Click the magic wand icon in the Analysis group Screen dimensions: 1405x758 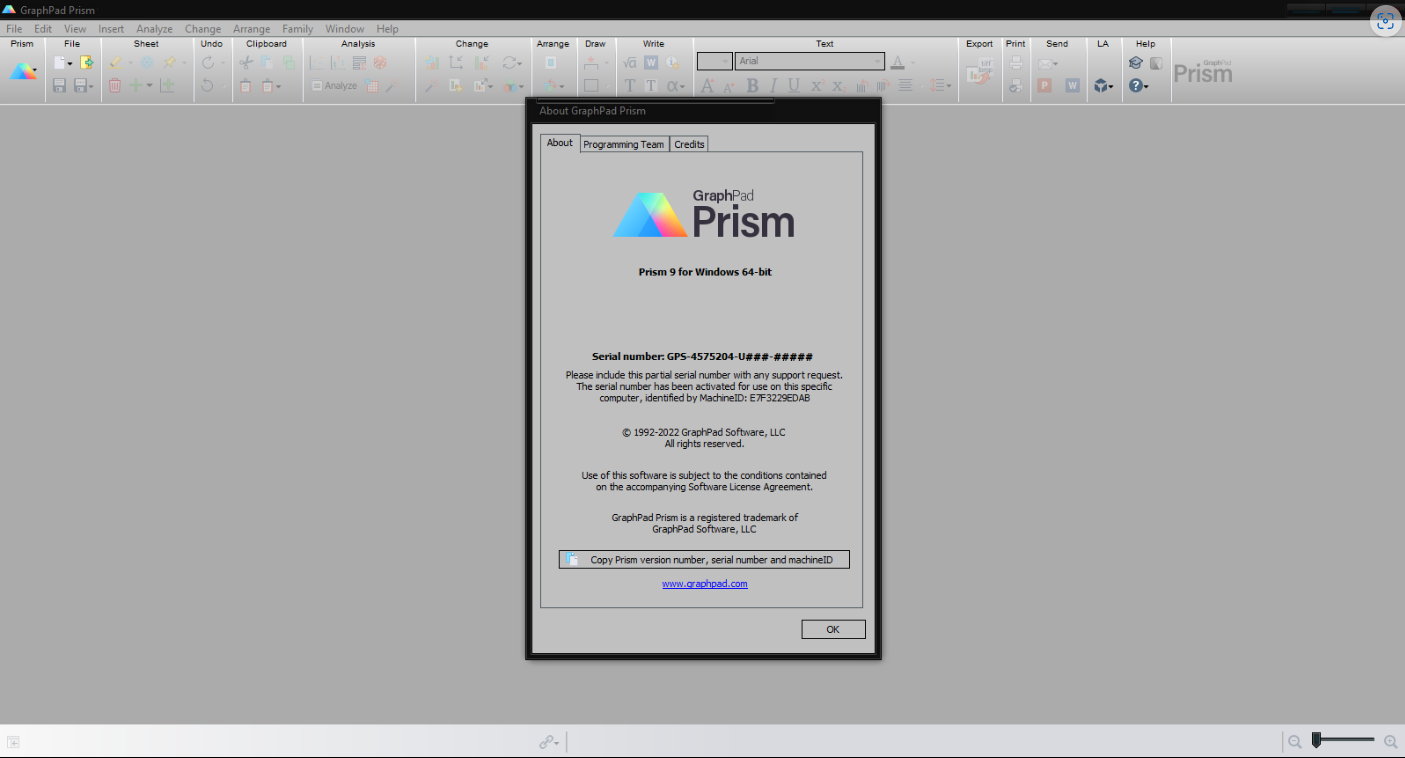(x=392, y=86)
